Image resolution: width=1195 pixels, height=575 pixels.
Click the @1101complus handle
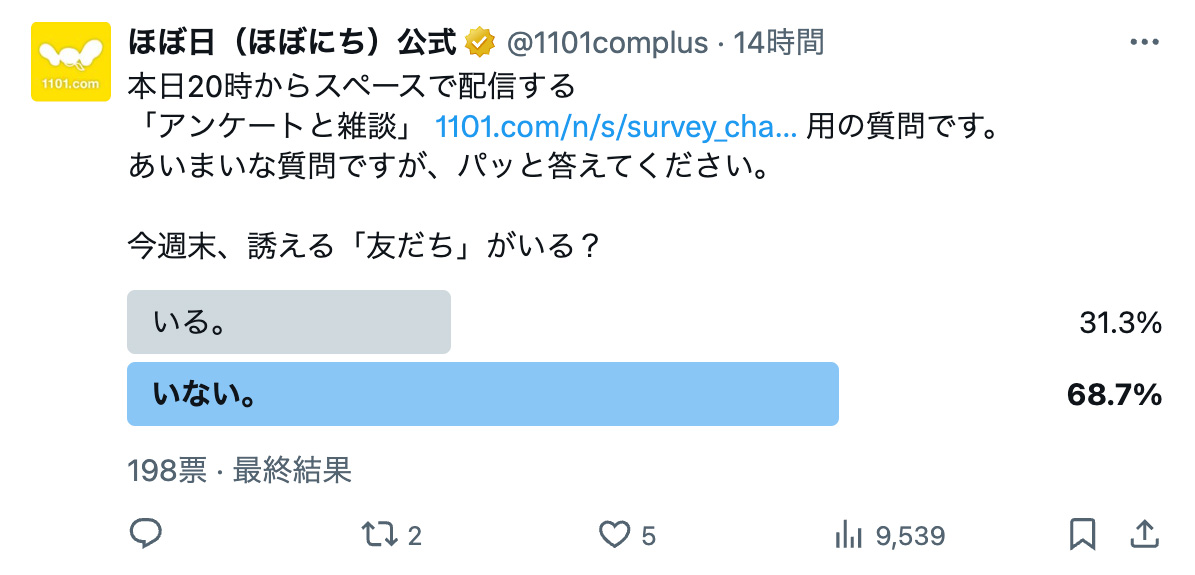607,43
